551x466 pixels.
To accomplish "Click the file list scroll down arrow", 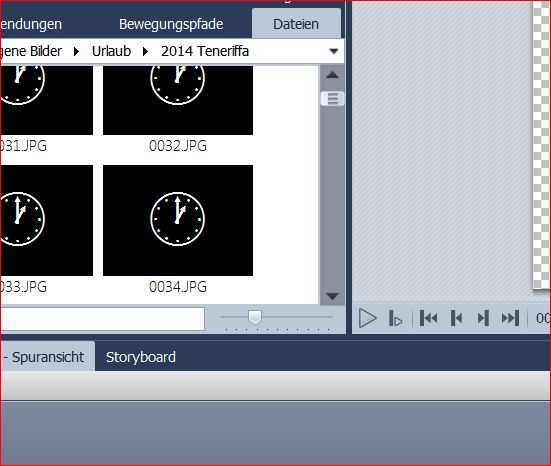I will click(x=332, y=296).
